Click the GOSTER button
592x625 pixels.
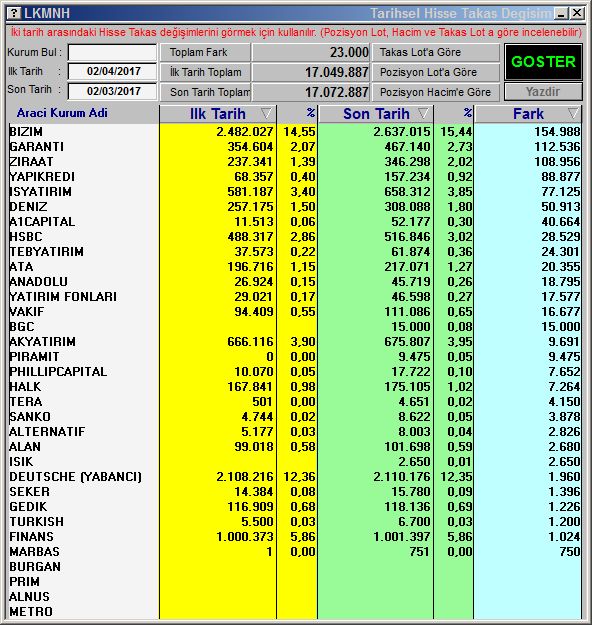(543, 62)
